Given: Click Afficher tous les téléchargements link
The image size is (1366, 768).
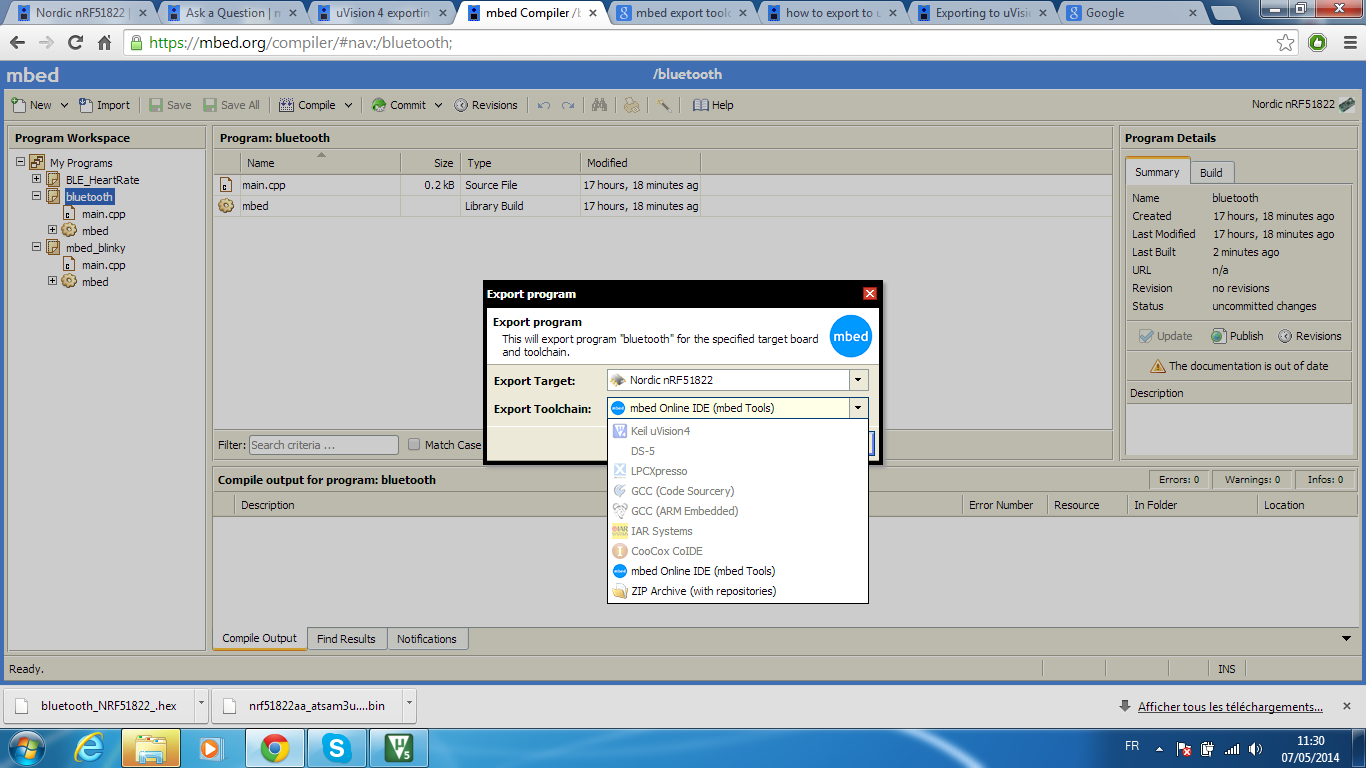Looking at the screenshot, I should click(x=1230, y=707).
